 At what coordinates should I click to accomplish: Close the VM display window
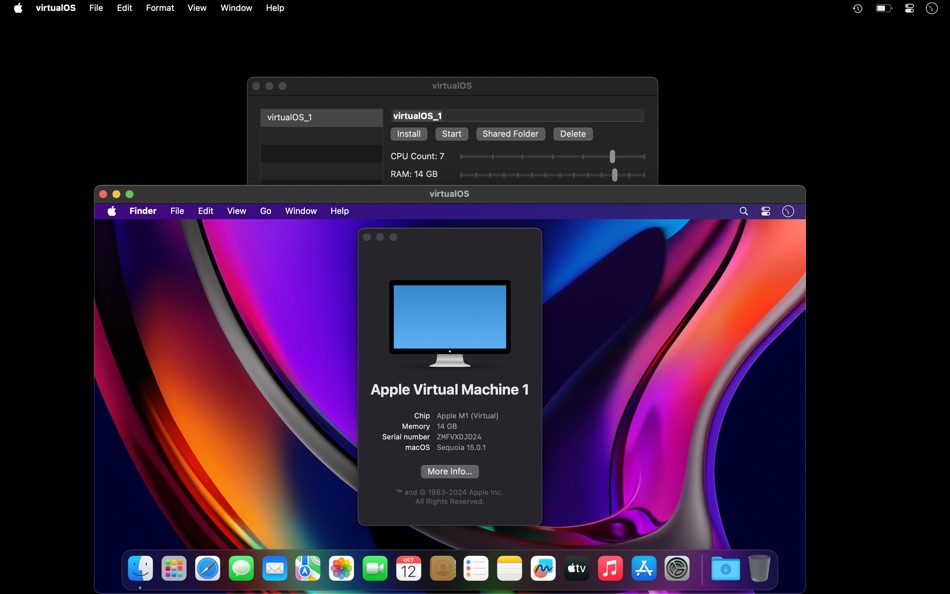click(x=103, y=194)
